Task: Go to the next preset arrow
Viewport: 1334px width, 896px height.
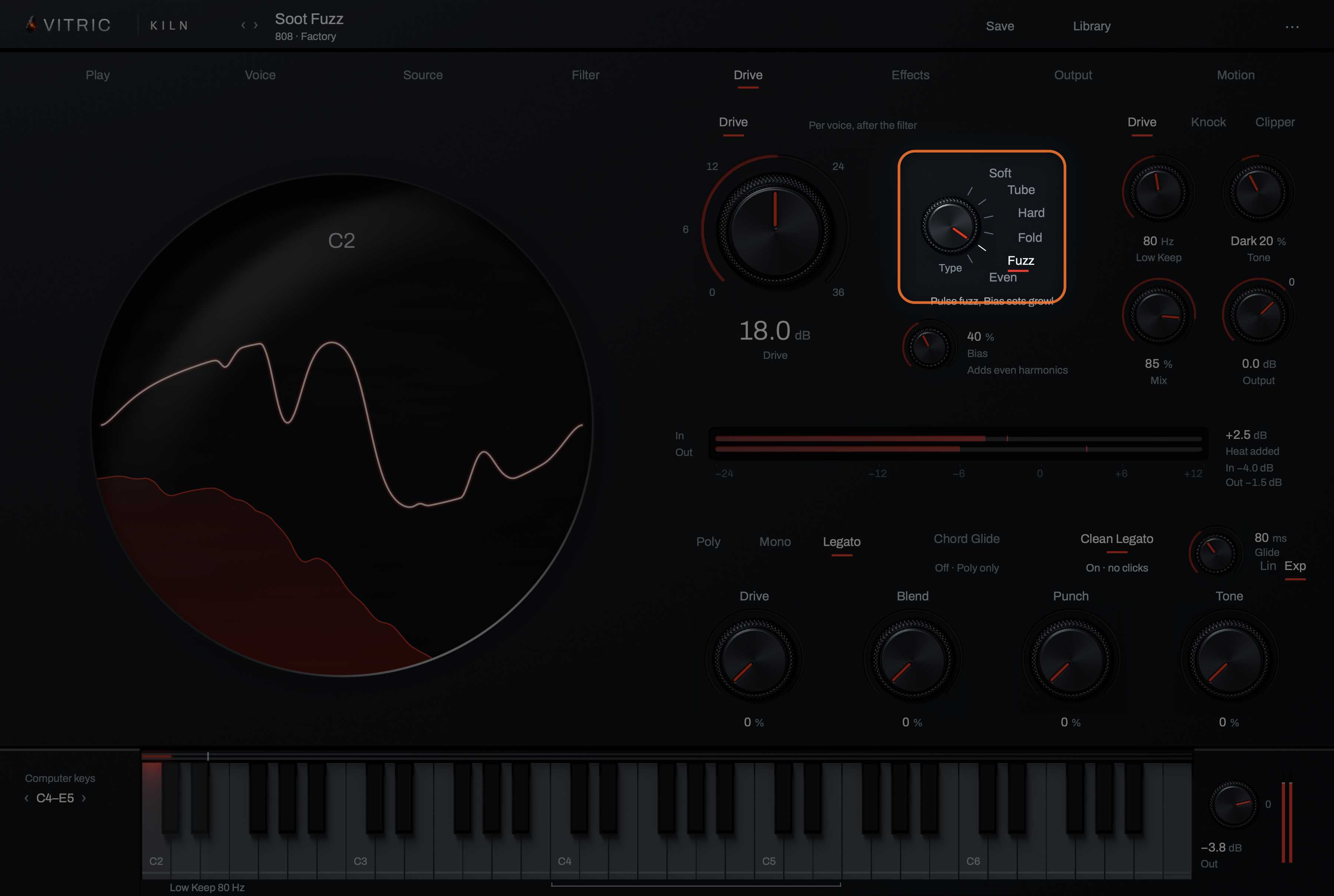Action: 255,25
